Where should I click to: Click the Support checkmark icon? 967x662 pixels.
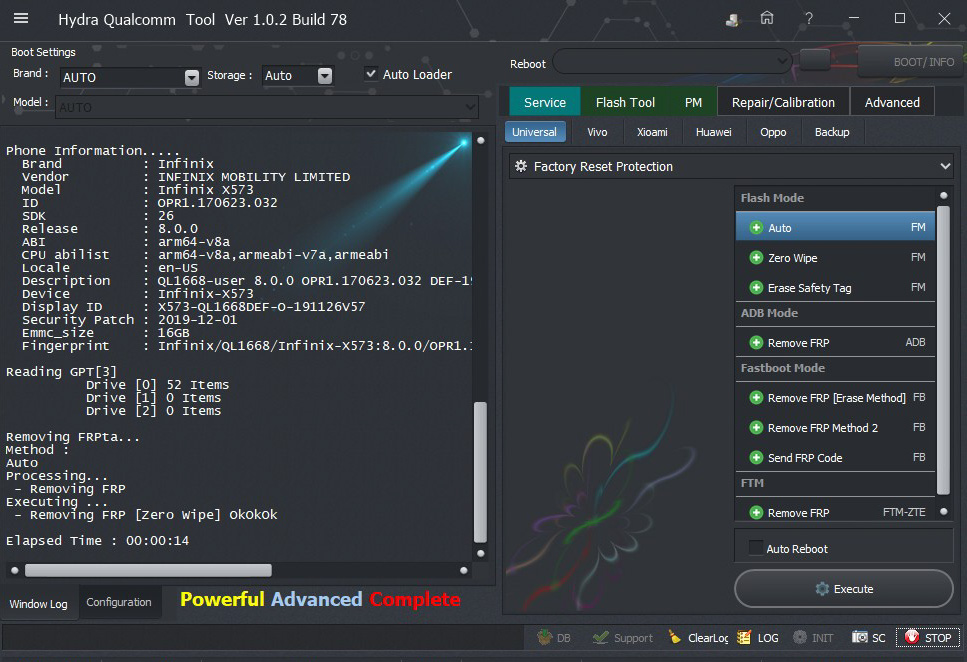point(600,637)
